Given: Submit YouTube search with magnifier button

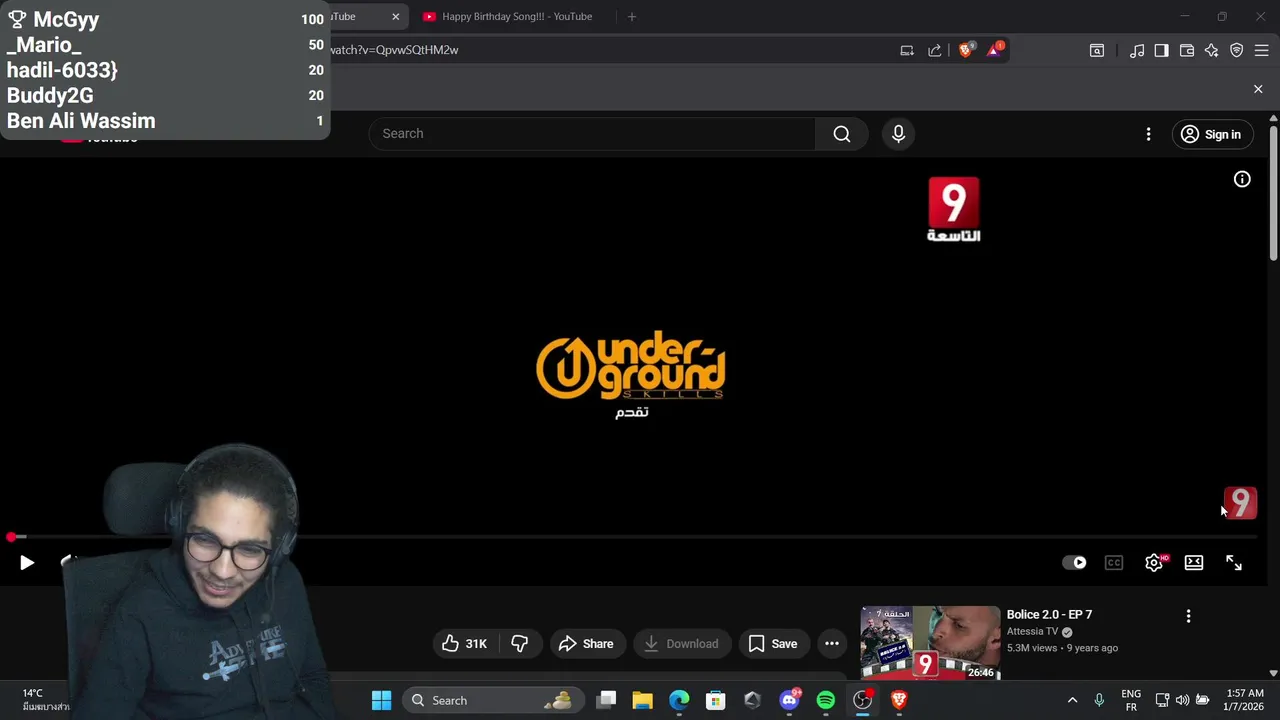Looking at the screenshot, I should [842, 134].
